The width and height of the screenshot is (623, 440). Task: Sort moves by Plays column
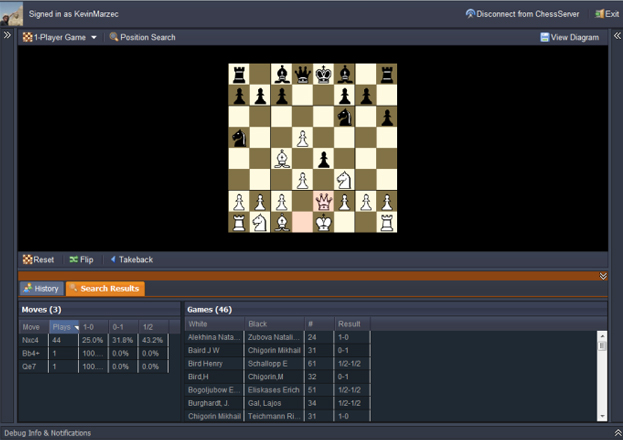(64, 325)
